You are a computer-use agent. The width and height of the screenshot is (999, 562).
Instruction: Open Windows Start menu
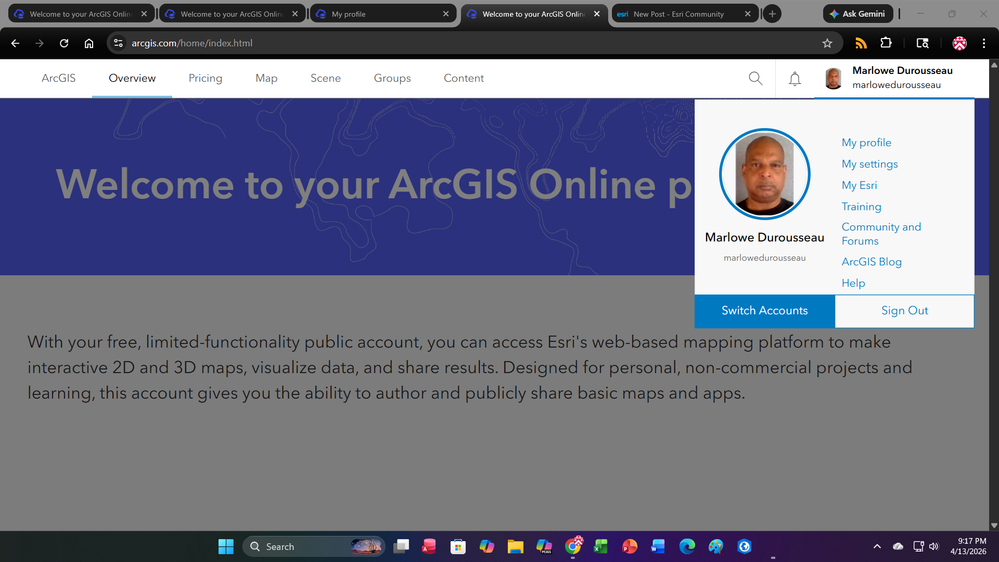tap(226, 547)
